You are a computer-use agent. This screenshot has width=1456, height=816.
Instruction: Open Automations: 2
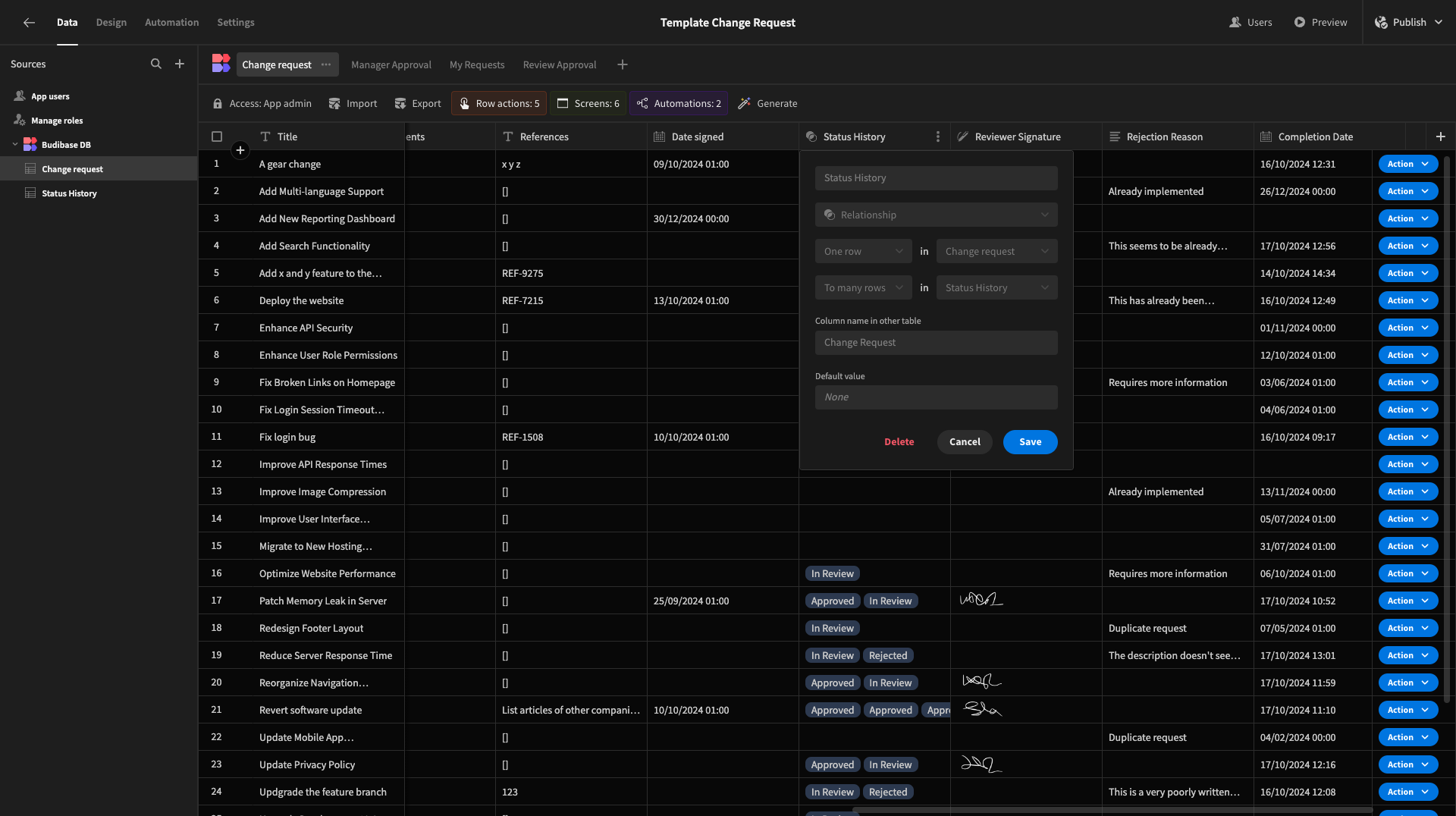click(x=679, y=103)
